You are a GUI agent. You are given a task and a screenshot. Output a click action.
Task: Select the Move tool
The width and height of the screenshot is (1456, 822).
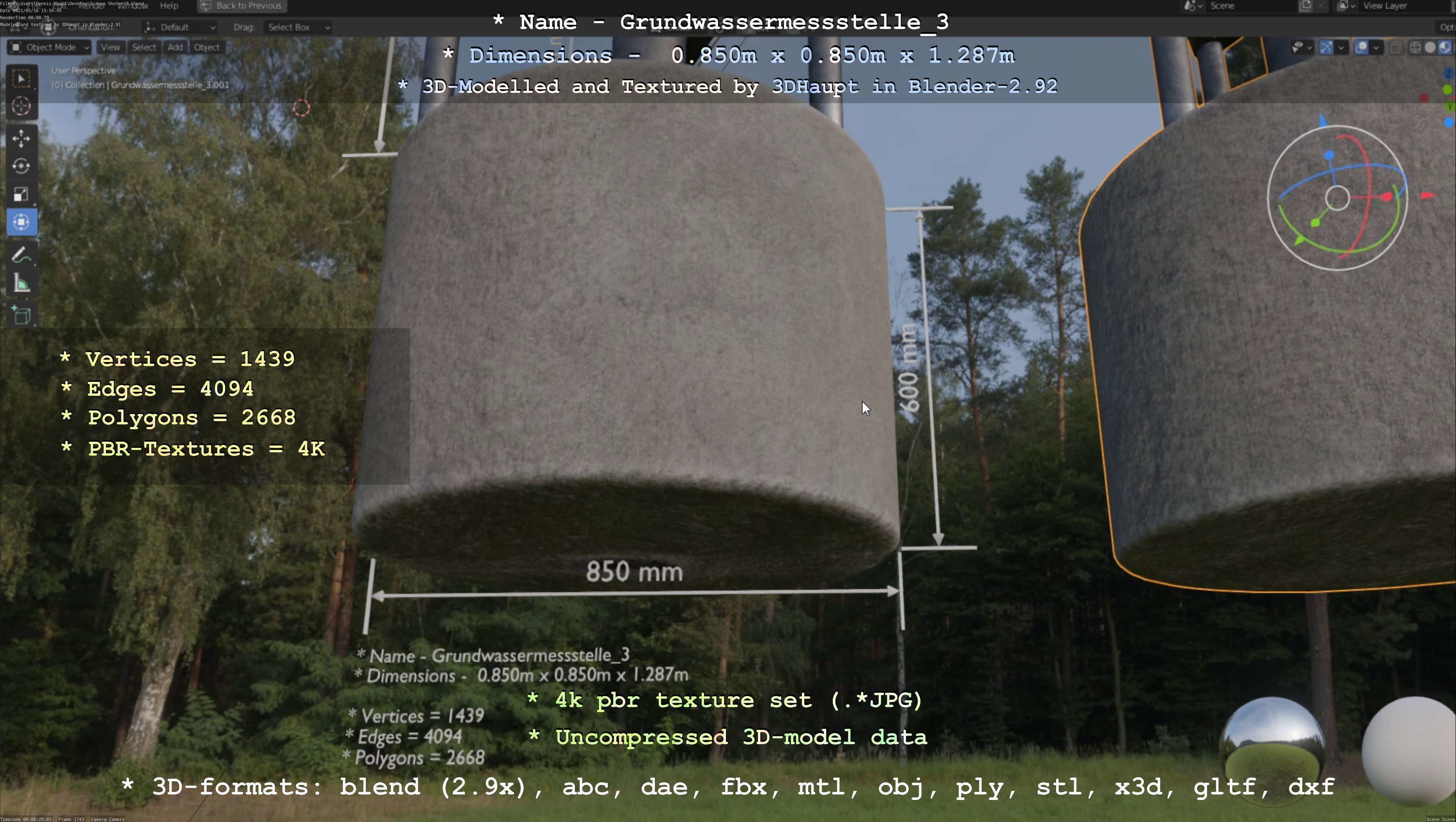(21, 138)
